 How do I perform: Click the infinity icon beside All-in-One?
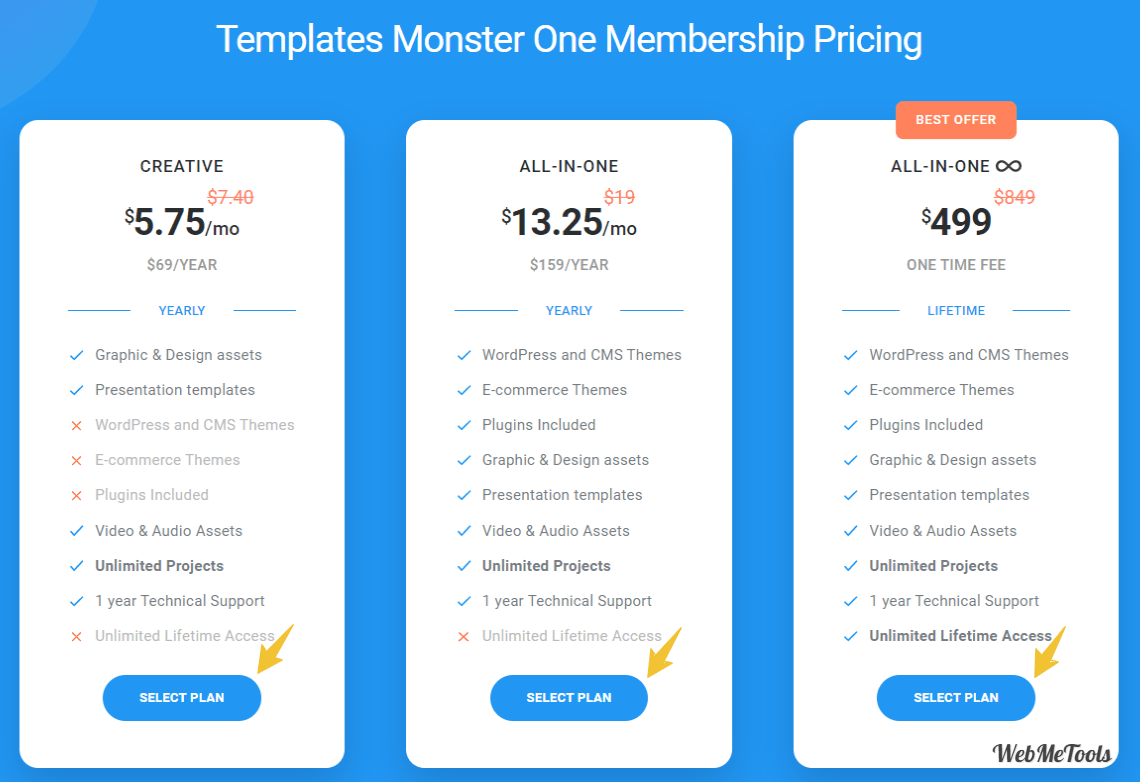[x=1008, y=166]
